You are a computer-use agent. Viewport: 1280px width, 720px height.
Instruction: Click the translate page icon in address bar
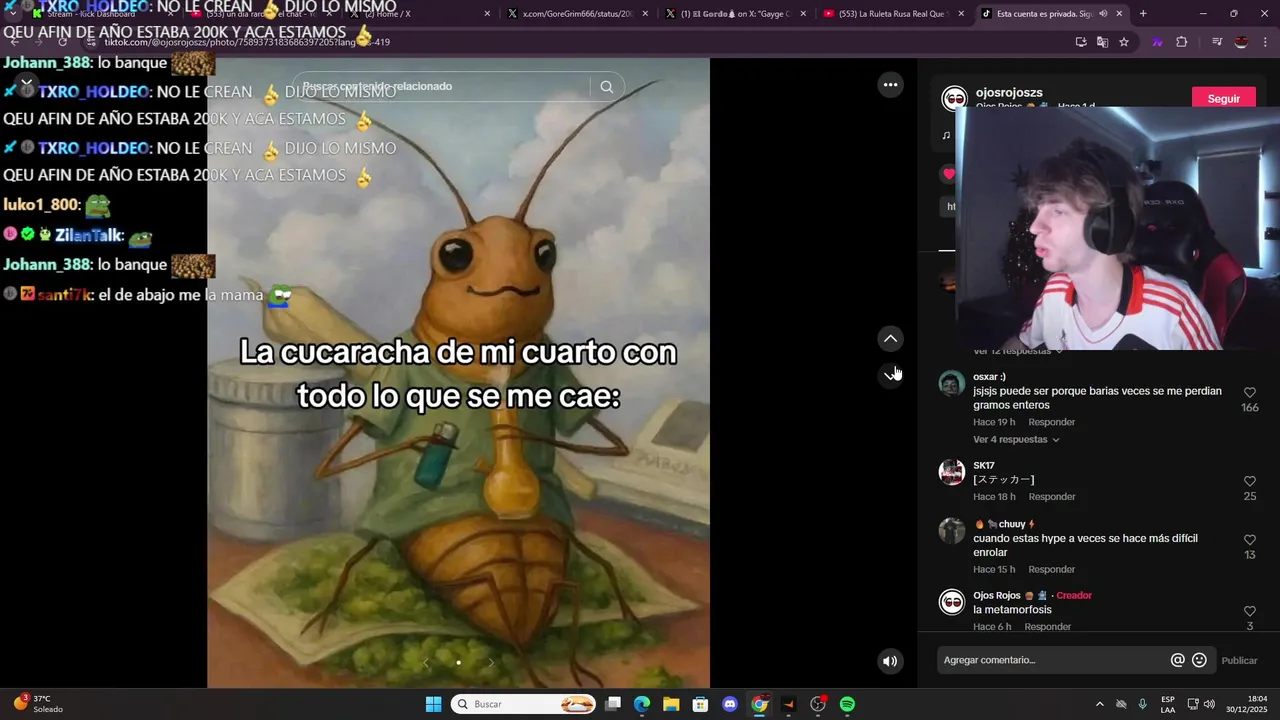click(1102, 42)
